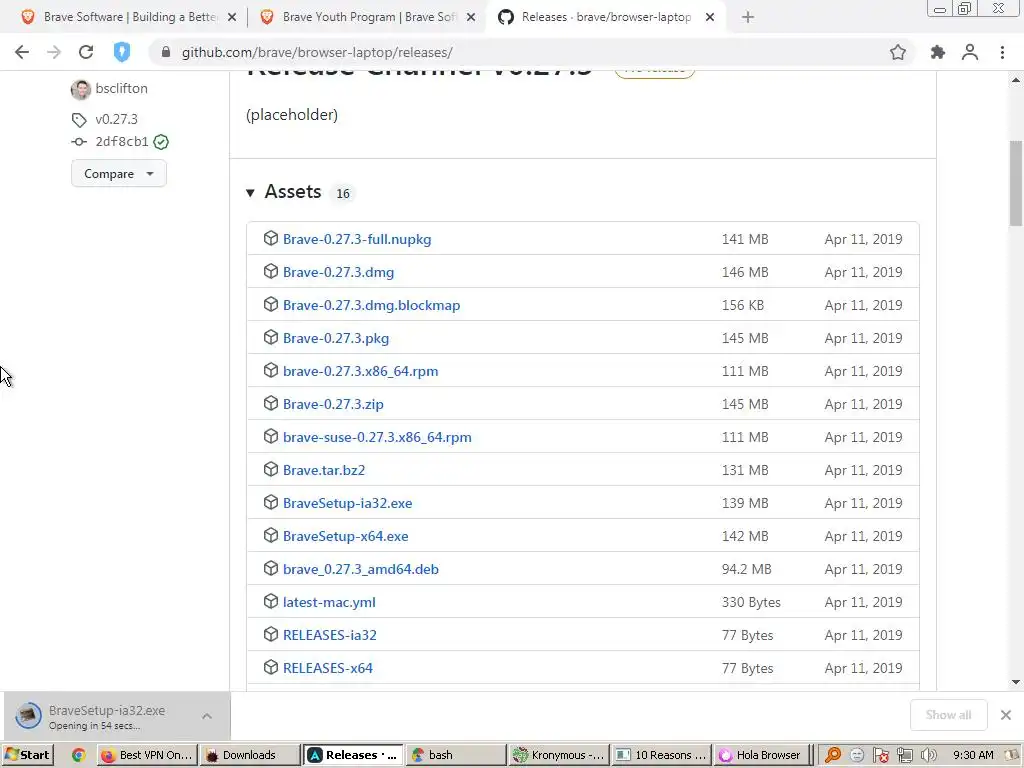
Task: Click the volume speaker tray icon
Action: click(x=928, y=755)
